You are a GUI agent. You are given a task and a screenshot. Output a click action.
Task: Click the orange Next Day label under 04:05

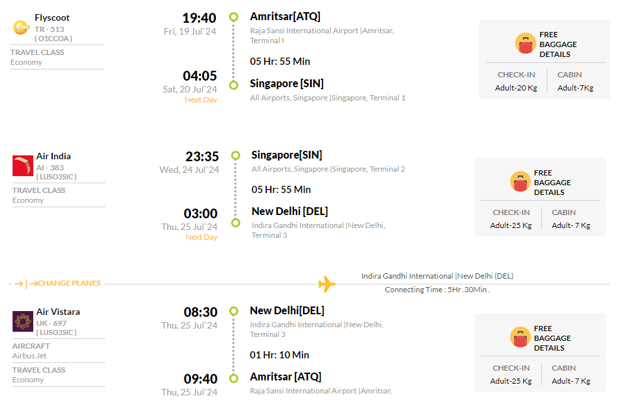[200, 100]
